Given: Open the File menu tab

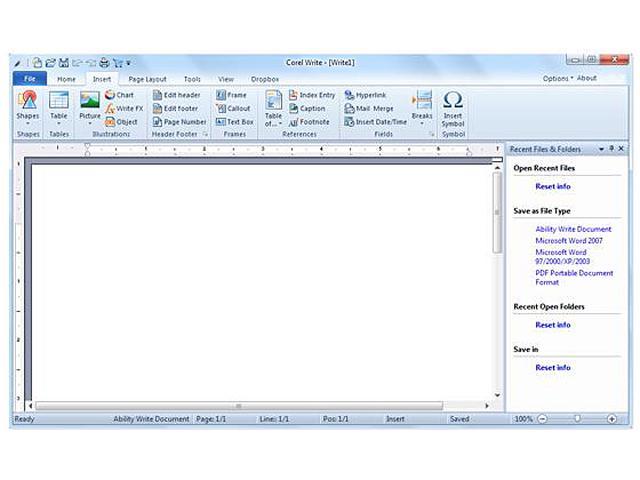Looking at the screenshot, I should tap(29, 78).
